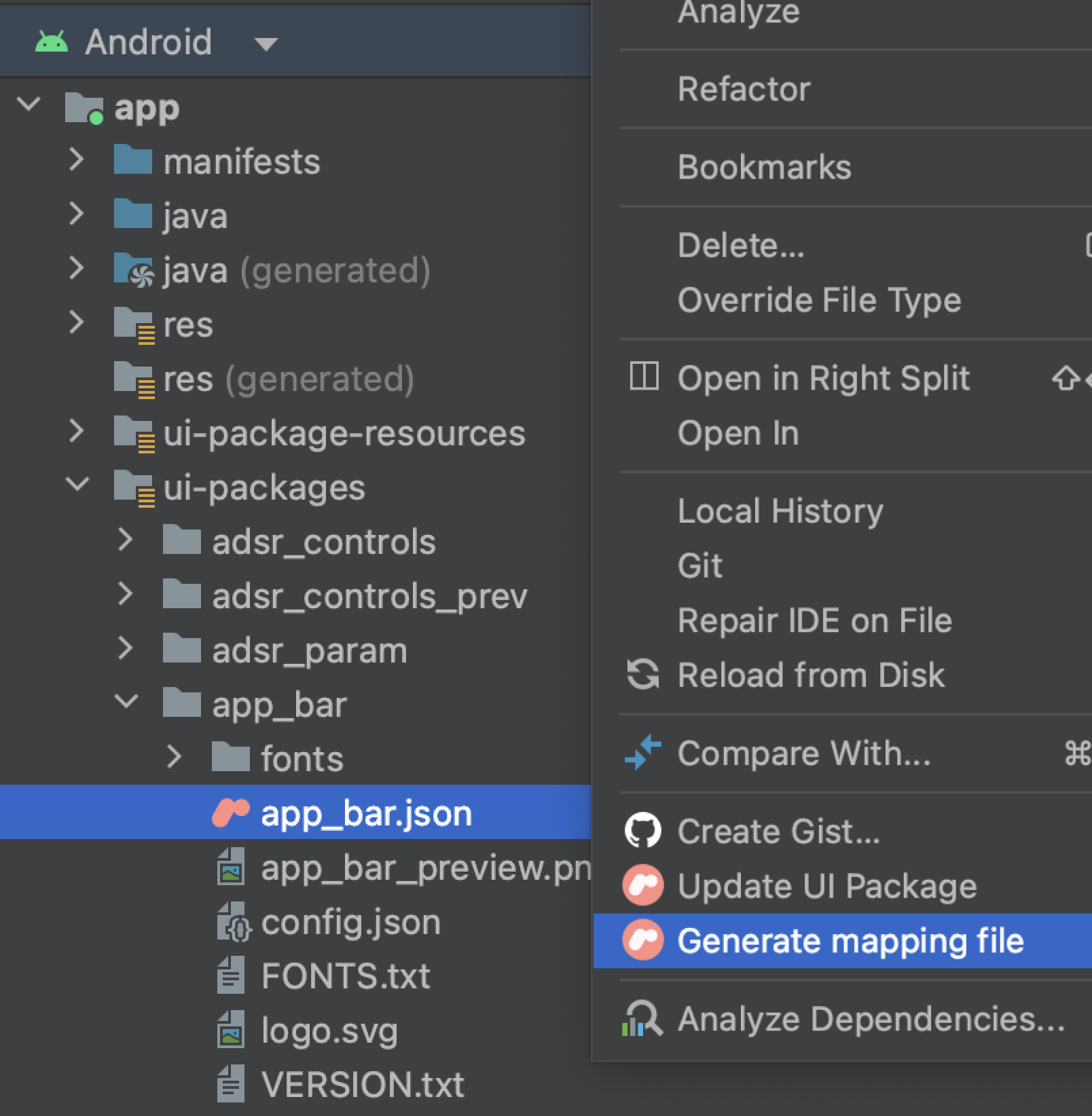Click the text file icon beside VERSION.txt
This screenshot has height=1116, width=1092.
[x=231, y=1083]
